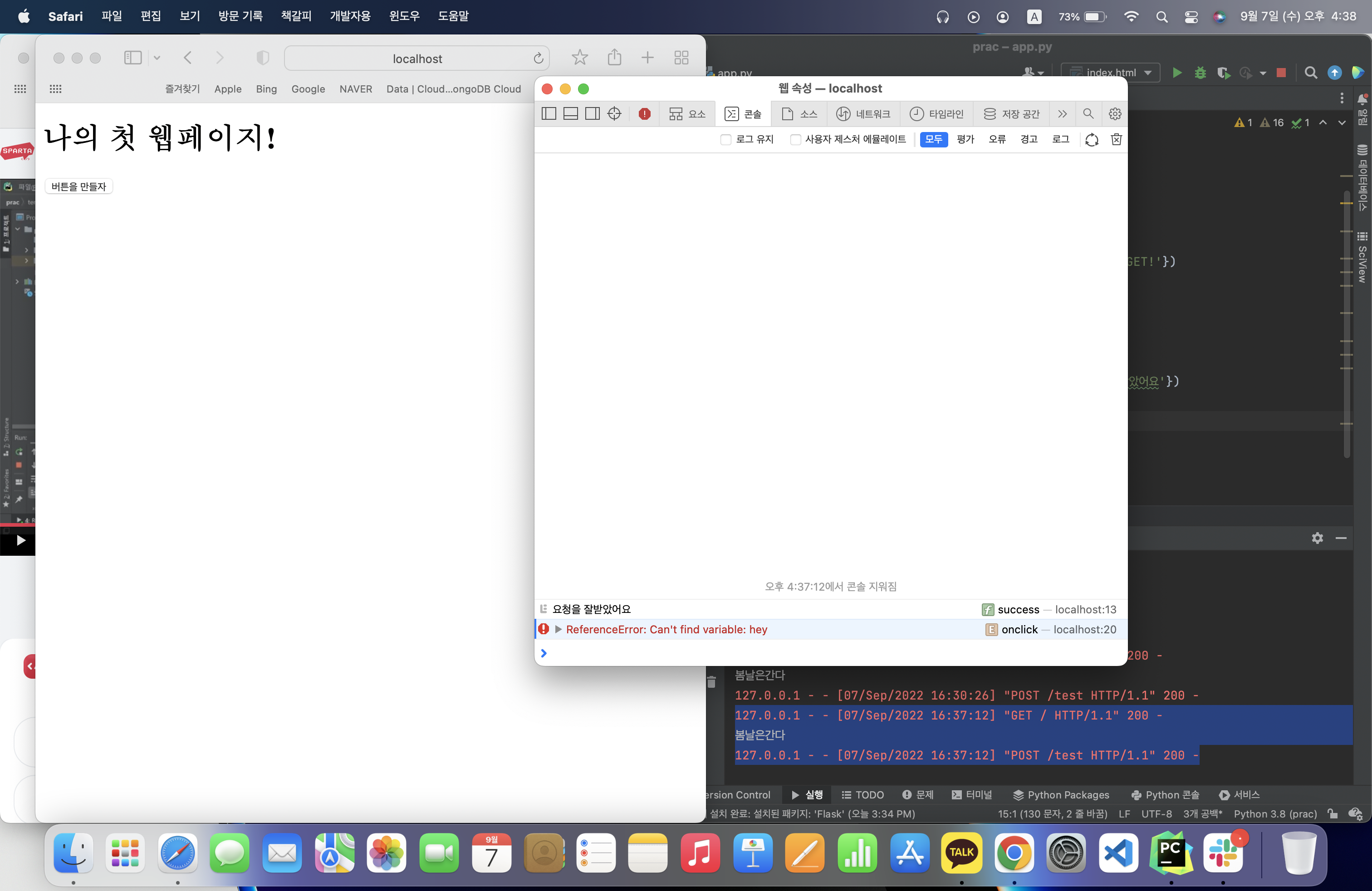Filter console by 경고
The image size is (1372, 891).
(x=1029, y=139)
